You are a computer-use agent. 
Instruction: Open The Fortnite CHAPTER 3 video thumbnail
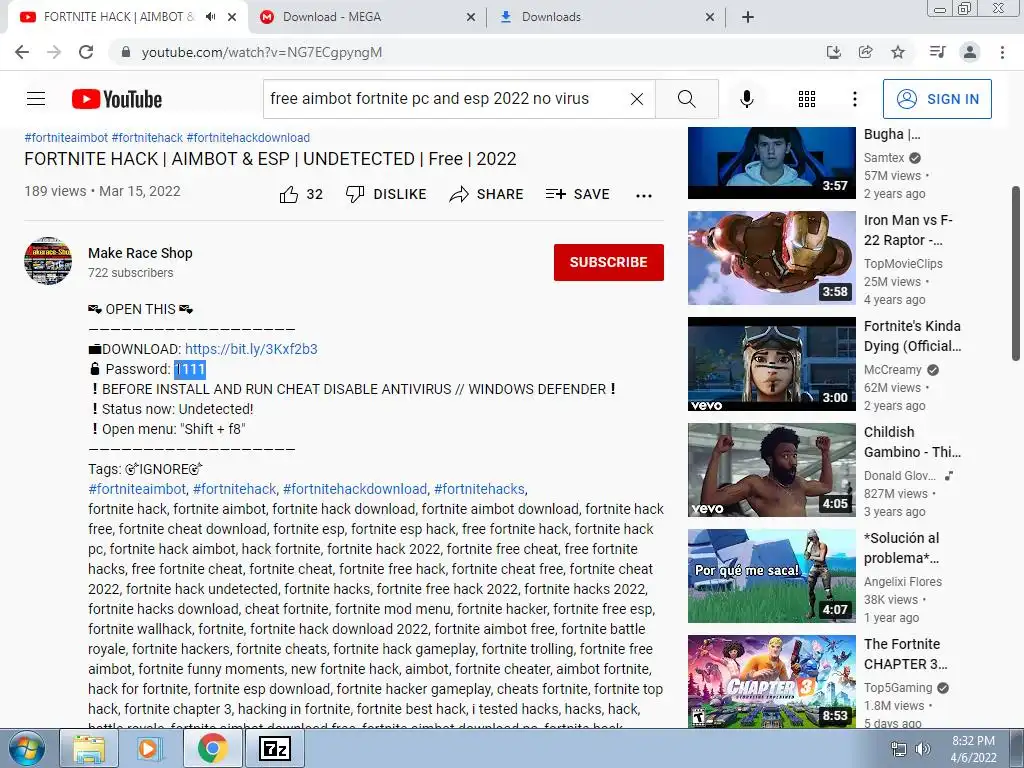771,681
